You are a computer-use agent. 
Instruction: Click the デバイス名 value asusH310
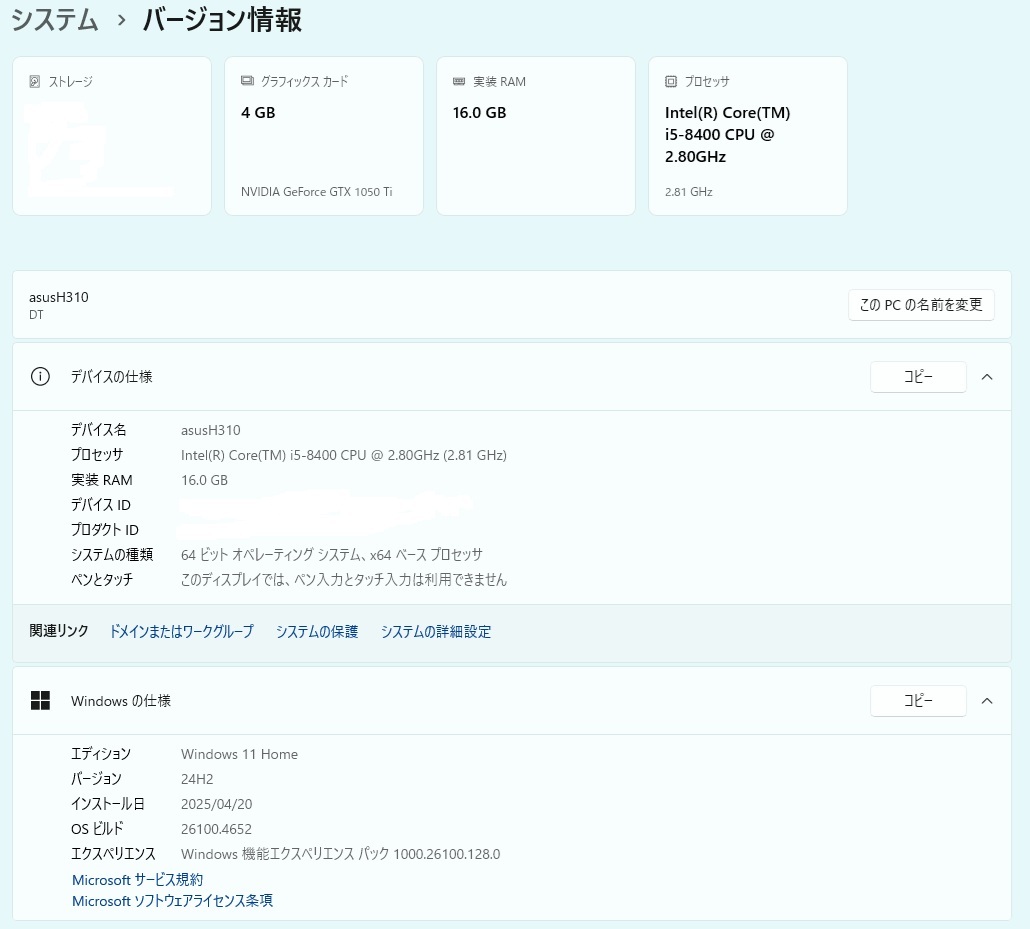pyautogui.click(x=211, y=430)
